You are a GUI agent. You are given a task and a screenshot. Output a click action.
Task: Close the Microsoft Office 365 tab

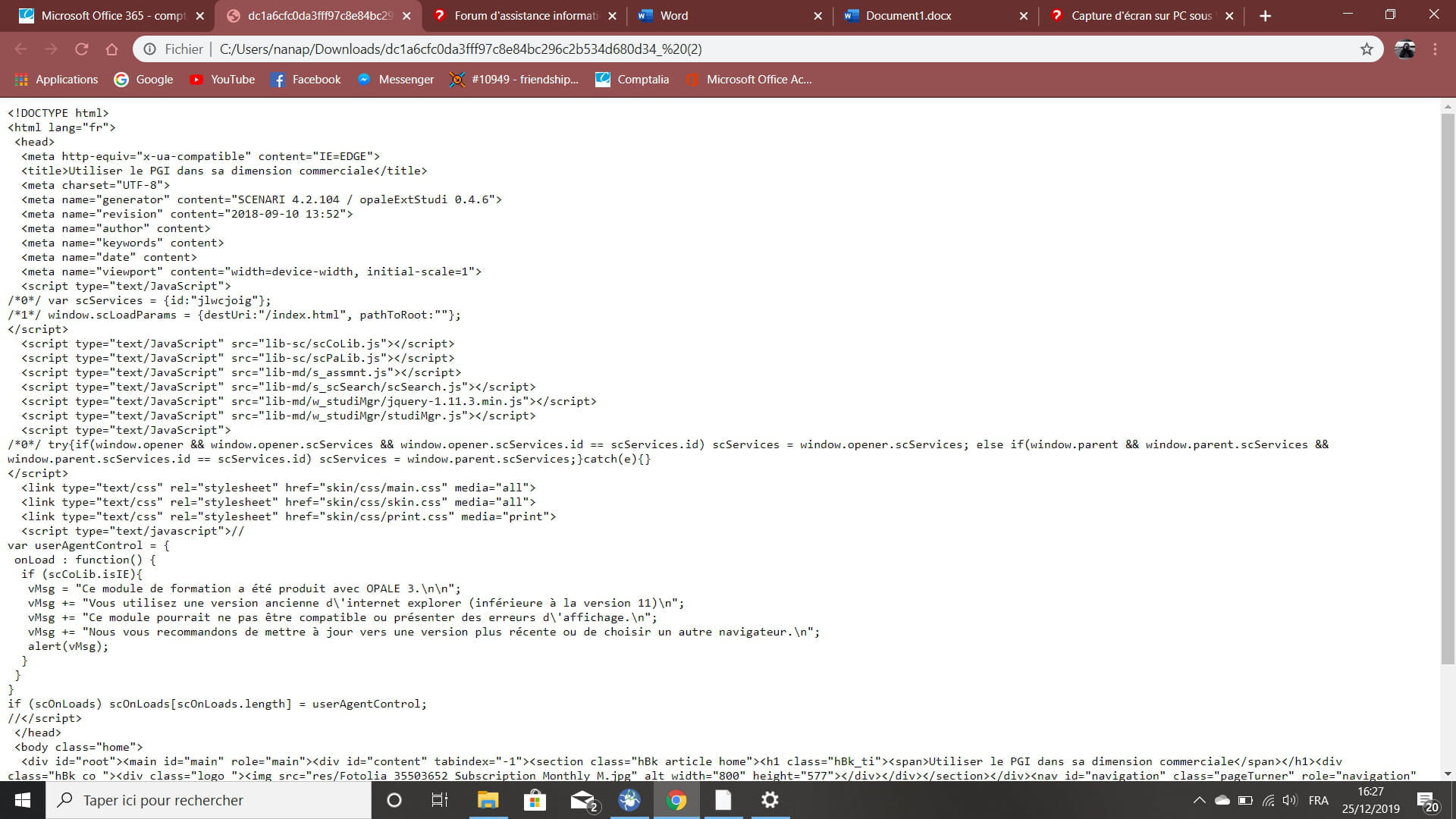[x=199, y=16]
